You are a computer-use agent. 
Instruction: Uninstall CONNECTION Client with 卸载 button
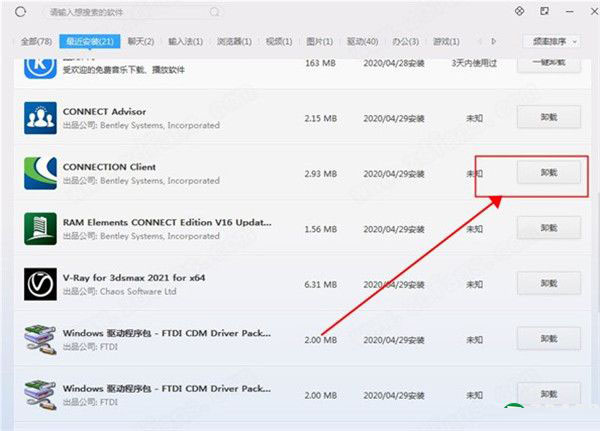(x=549, y=173)
